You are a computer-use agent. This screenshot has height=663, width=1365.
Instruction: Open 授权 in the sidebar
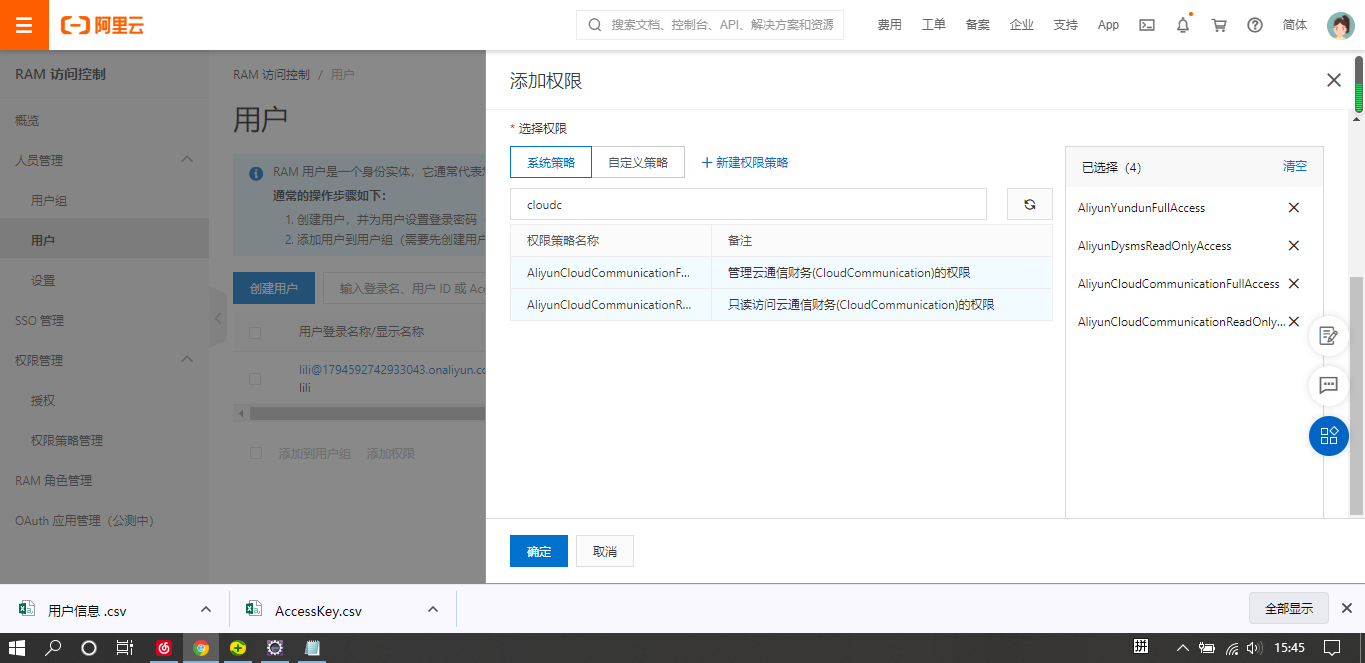click(43, 400)
